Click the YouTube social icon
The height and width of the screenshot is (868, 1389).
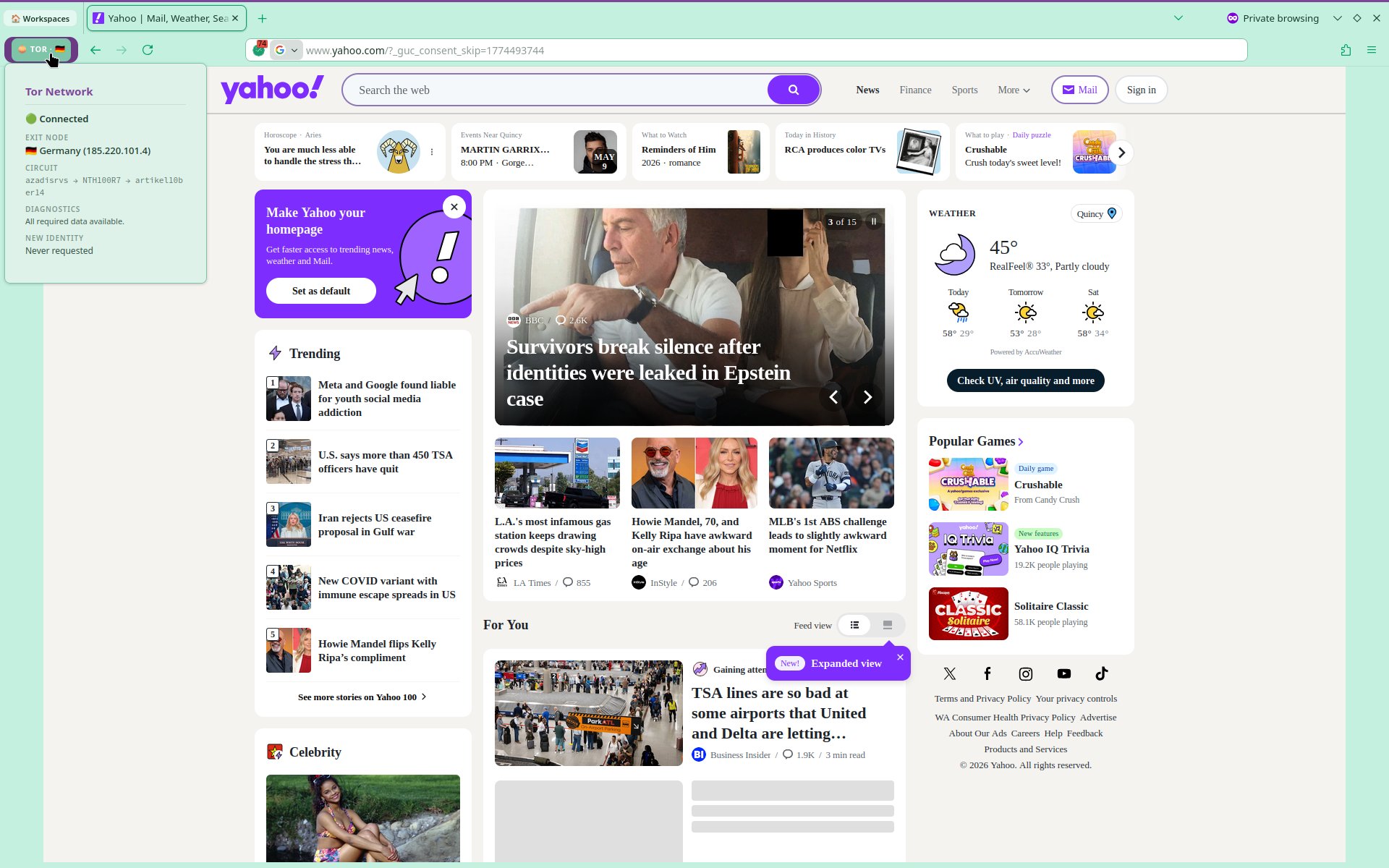point(1063,673)
